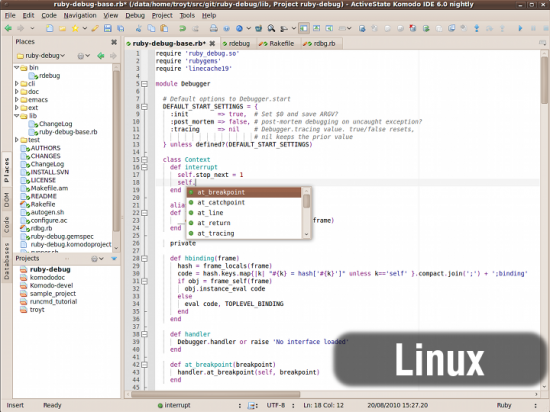Expand the test folder in Places
The height and width of the screenshot is (412, 550).
click(16, 140)
